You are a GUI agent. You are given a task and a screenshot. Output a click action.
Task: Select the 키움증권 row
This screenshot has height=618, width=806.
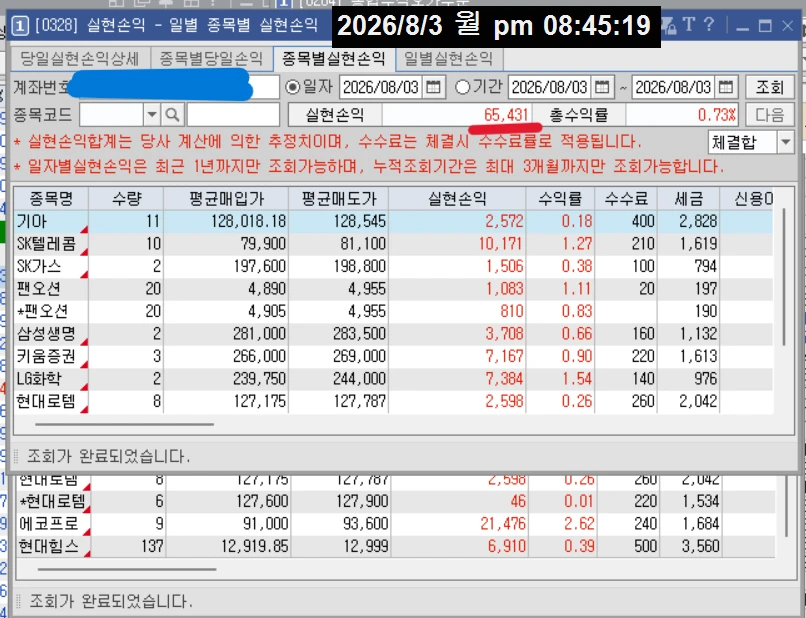[393, 356]
